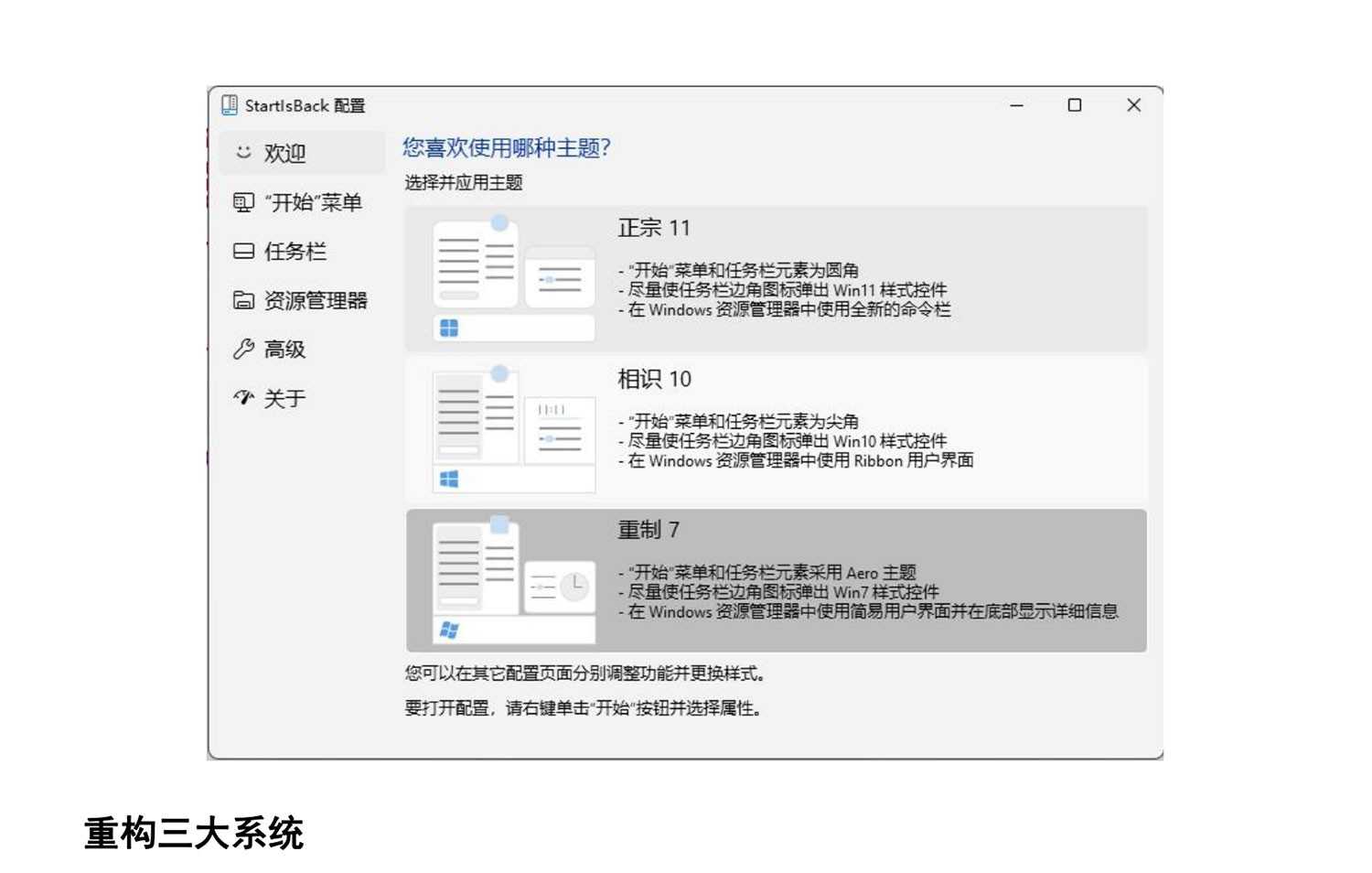Click the 重制 7 theme preview thumbnail
Viewport: 1372px width, 873px height.
click(x=513, y=581)
